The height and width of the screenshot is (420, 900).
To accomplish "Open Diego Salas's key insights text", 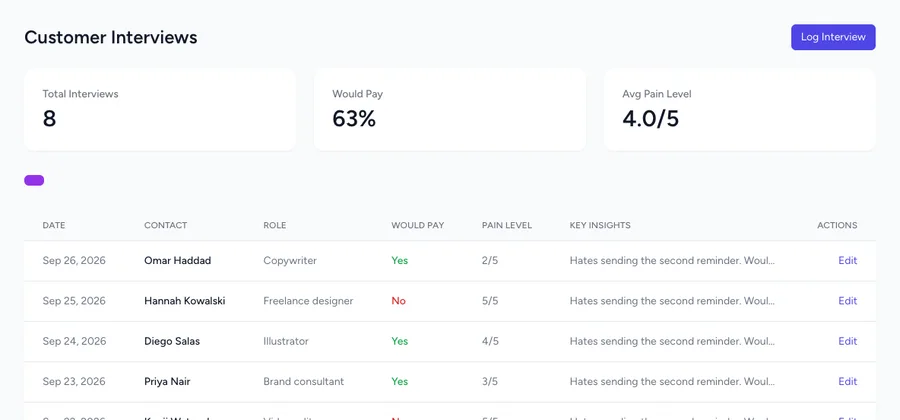I will click(672, 341).
